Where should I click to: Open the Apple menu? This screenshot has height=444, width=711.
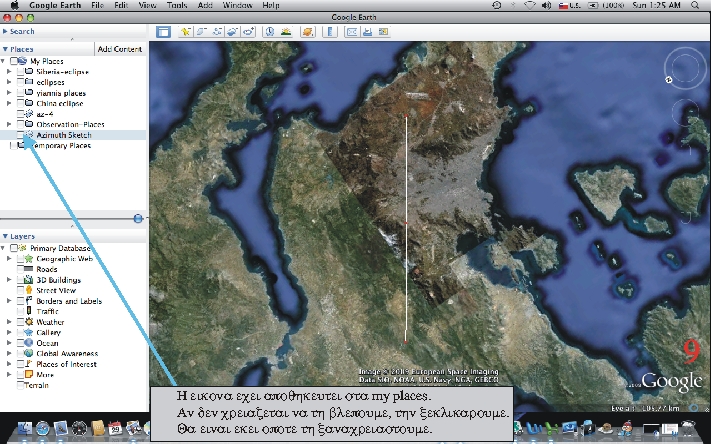click(15, 5)
